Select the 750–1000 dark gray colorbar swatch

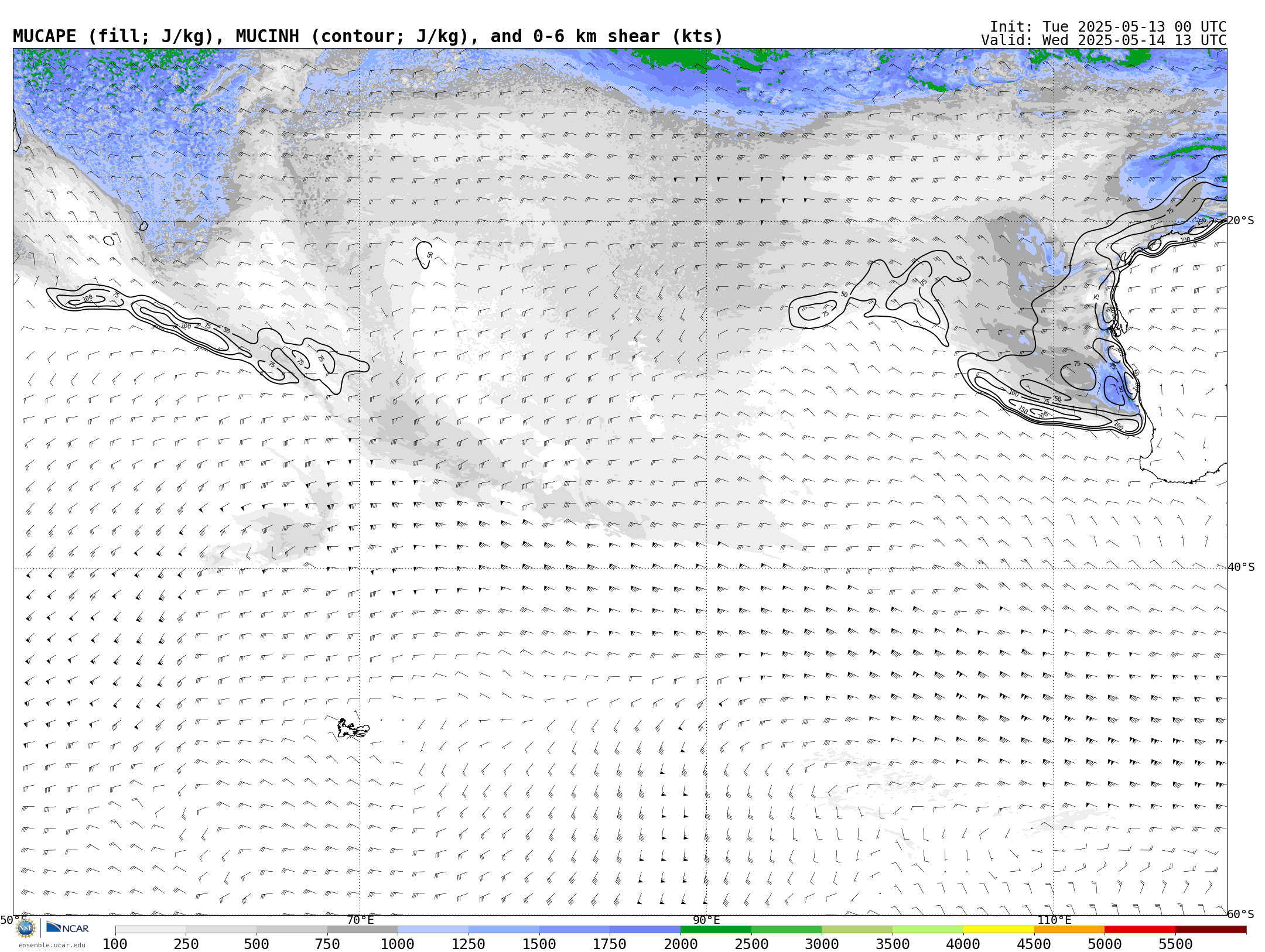[x=363, y=930]
